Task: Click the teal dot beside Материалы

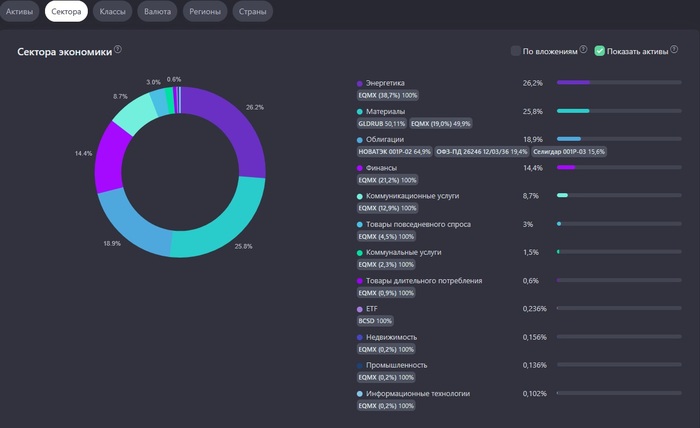Action: tap(360, 111)
